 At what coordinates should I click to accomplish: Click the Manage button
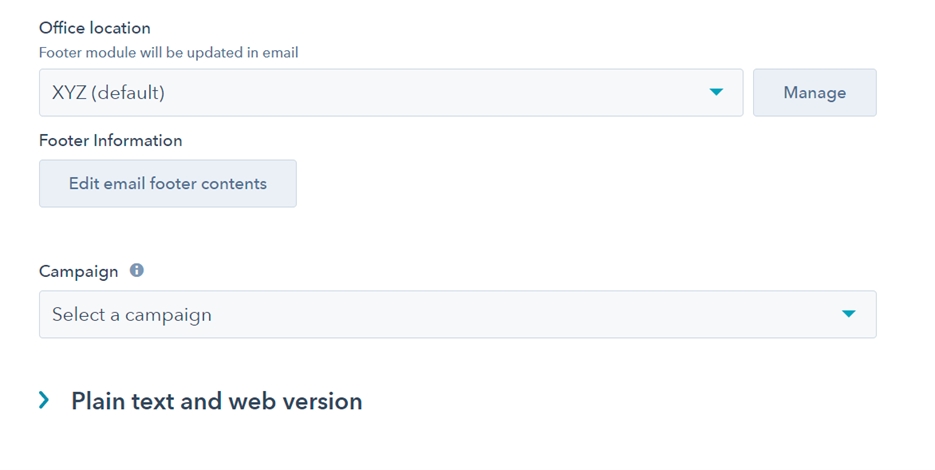point(814,92)
